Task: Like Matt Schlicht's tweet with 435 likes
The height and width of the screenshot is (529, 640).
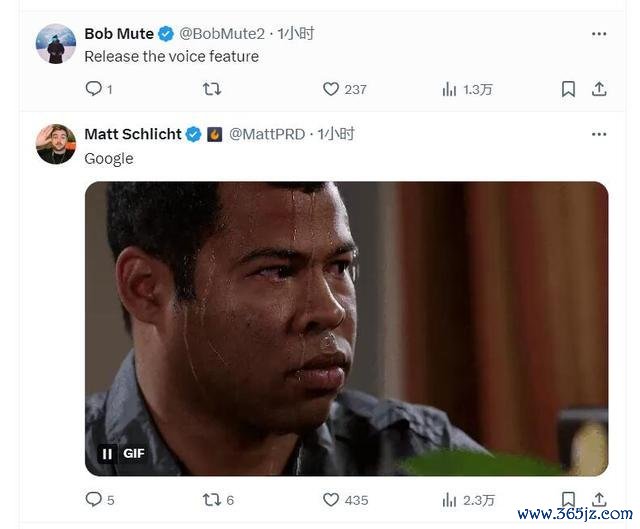Action: pyautogui.click(x=331, y=500)
